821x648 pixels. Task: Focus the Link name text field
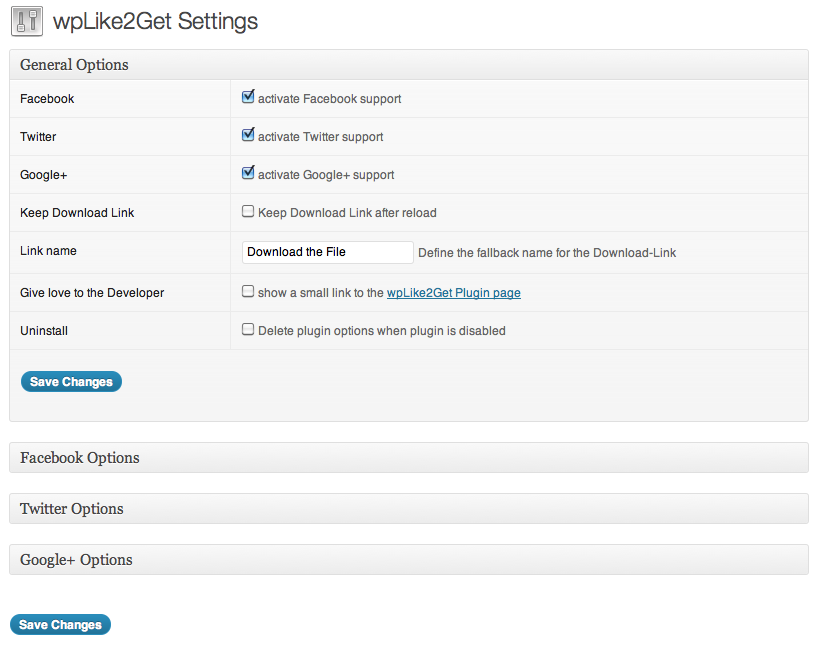[x=328, y=252]
